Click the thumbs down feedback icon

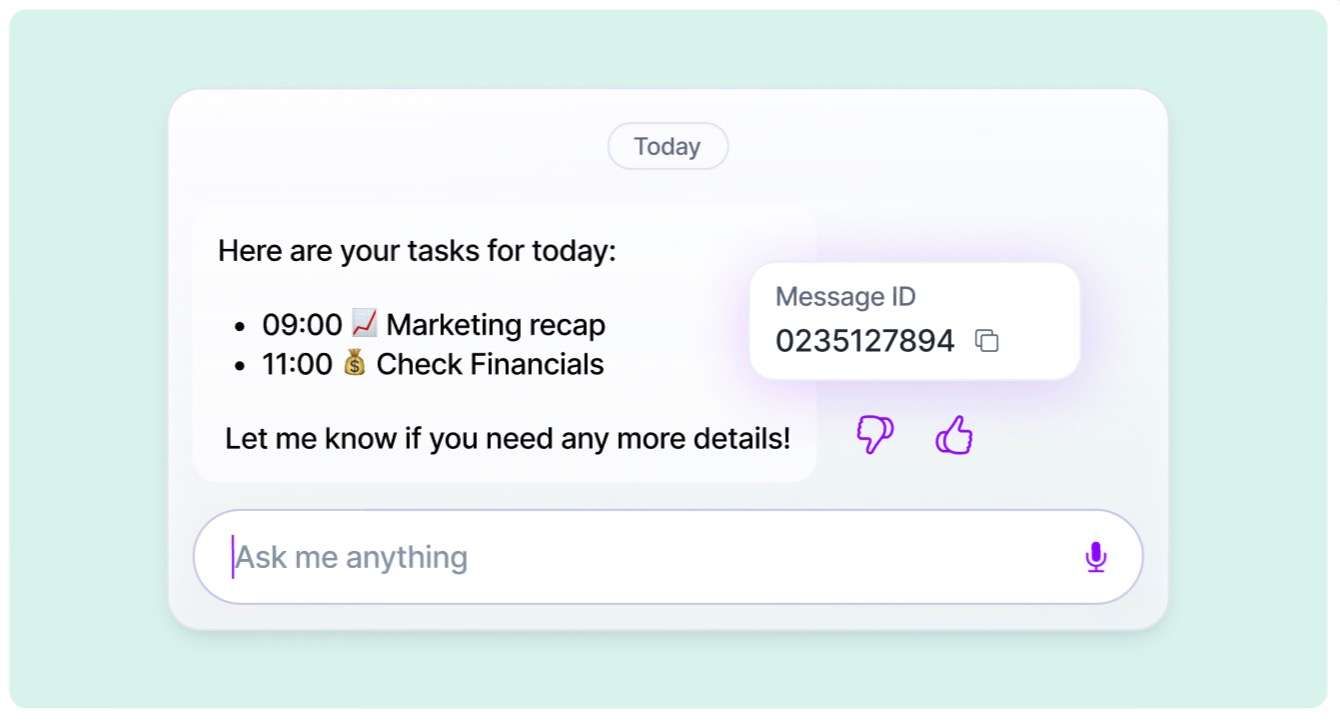coord(875,435)
